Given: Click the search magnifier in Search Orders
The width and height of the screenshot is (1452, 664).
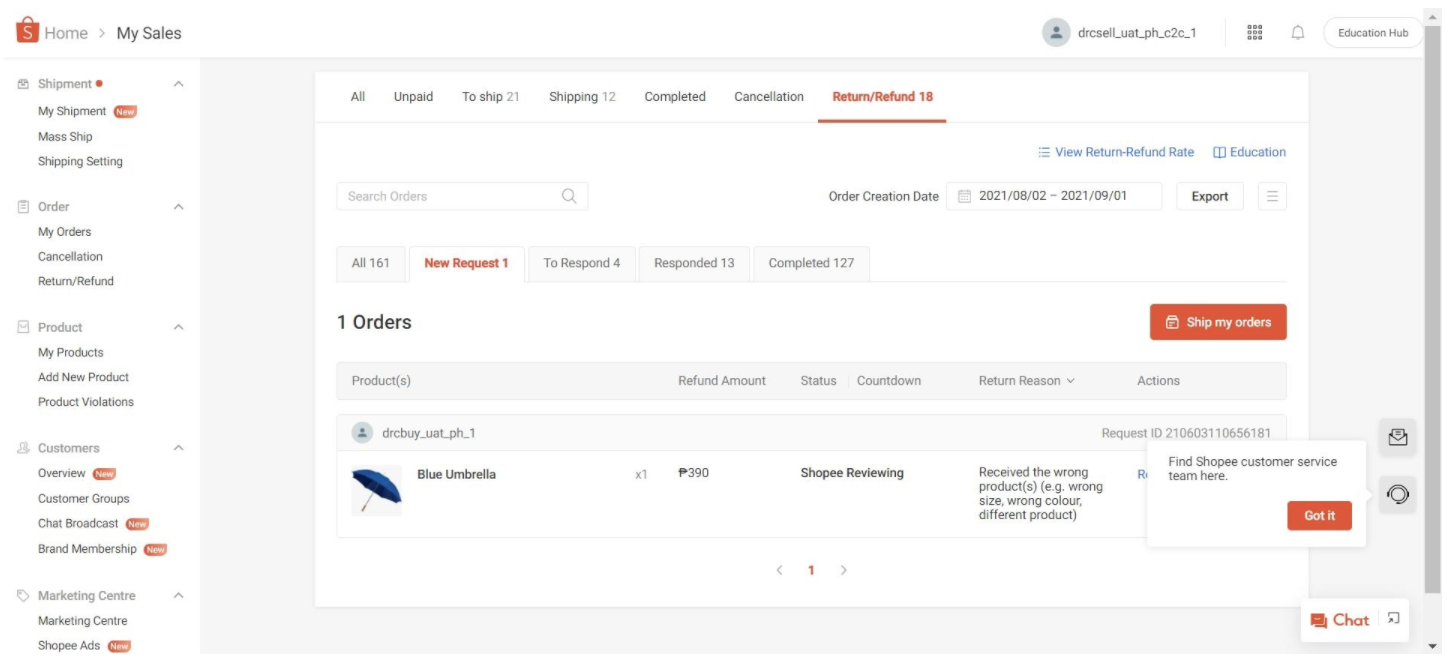Looking at the screenshot, I should tap(569, 196).
